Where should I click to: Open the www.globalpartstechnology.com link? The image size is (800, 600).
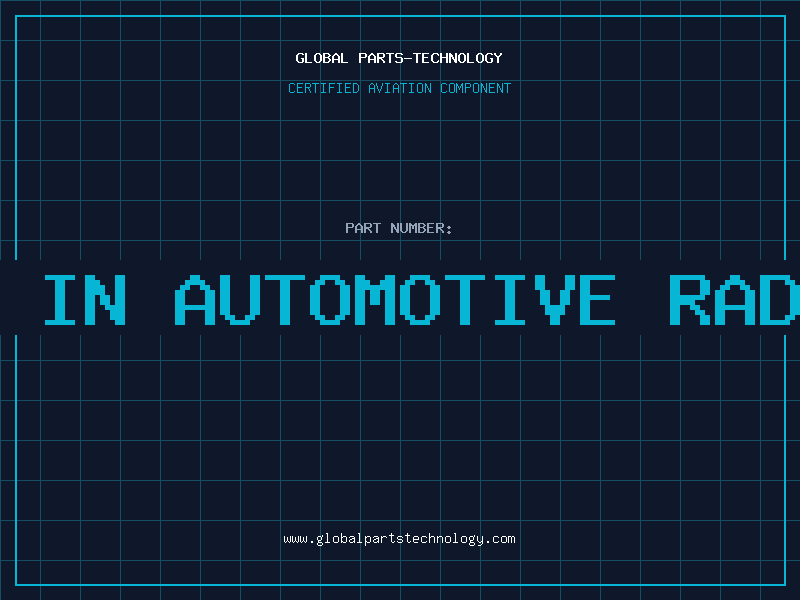pyautogui.click(x=399, y=539)
